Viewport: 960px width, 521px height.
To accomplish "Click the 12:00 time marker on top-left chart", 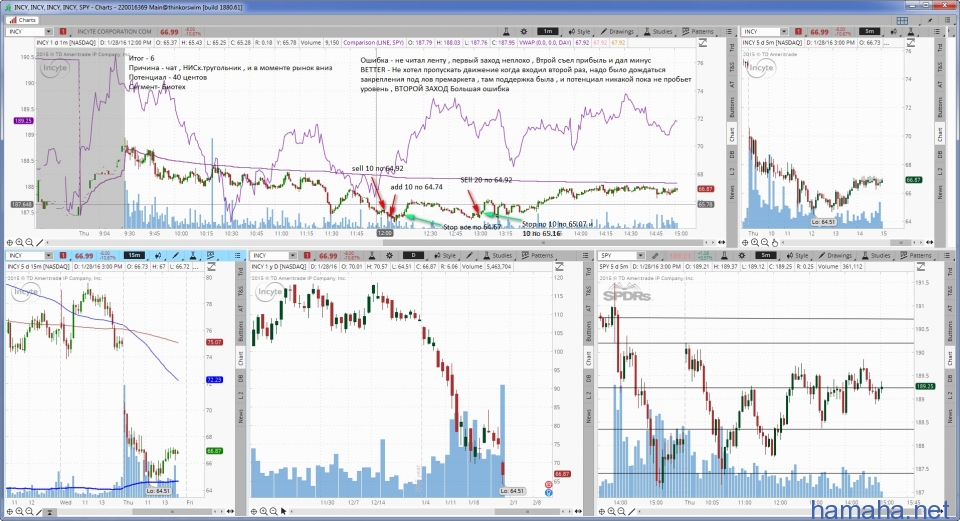I will click(384, 233).
